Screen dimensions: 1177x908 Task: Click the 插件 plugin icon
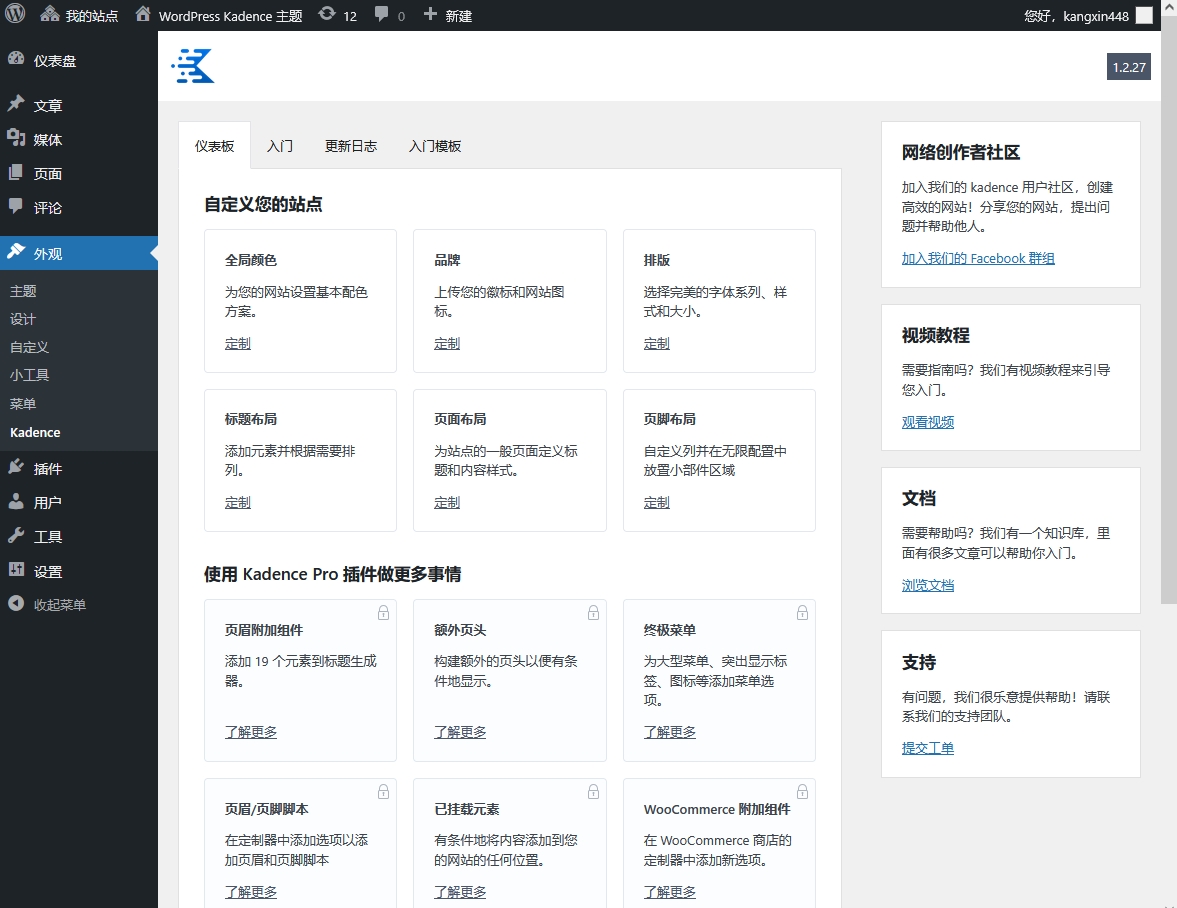pos(16,468)
